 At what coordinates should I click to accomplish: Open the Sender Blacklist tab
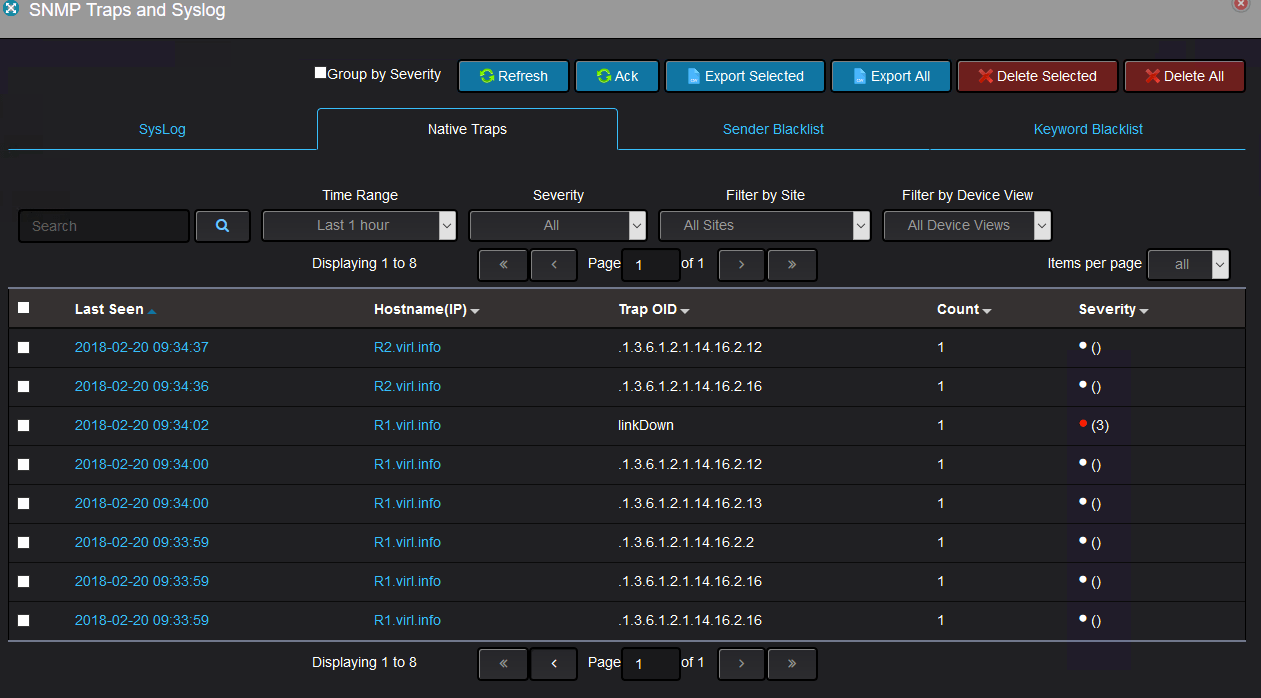click(x=773, y=129)
